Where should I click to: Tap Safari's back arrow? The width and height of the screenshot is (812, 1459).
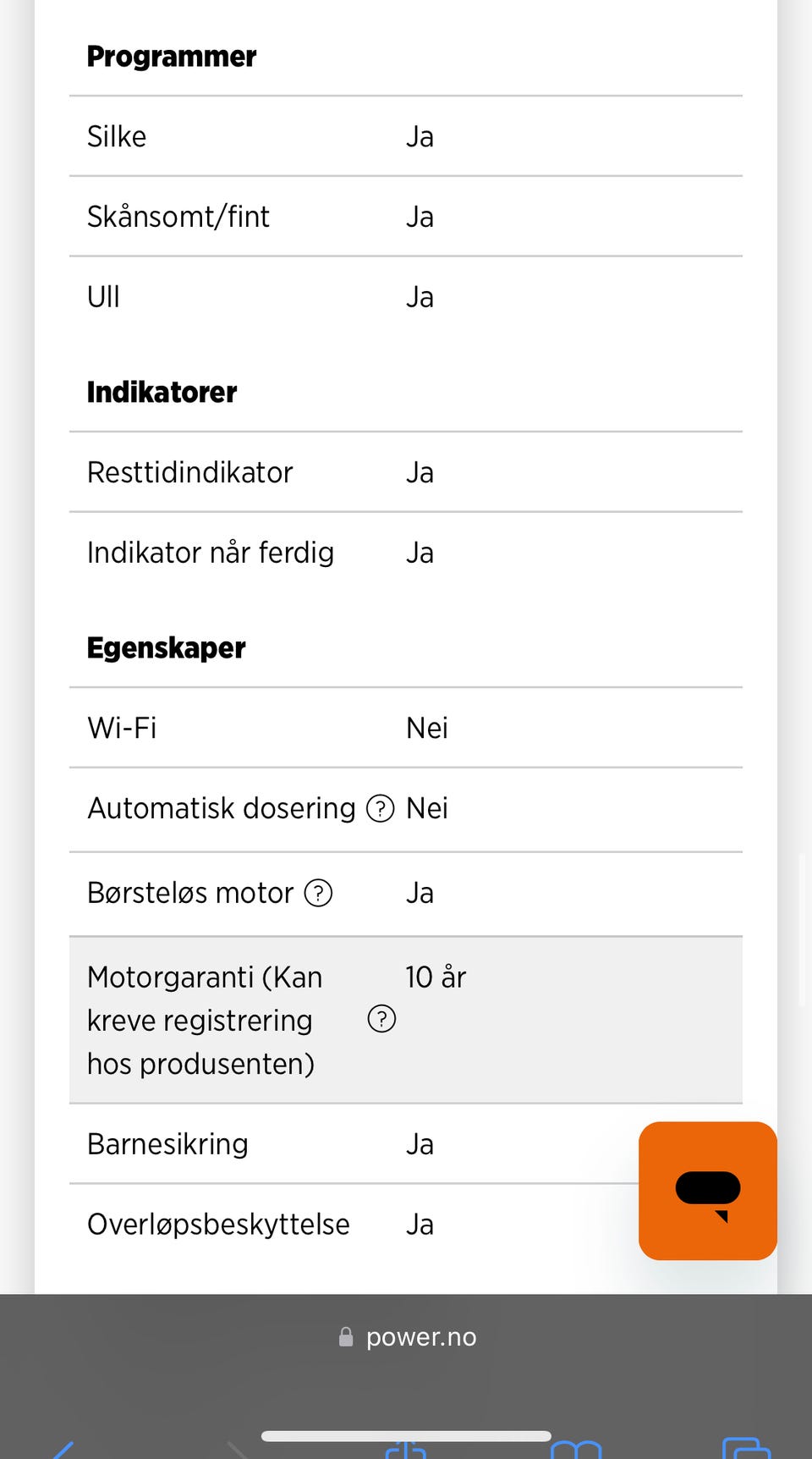pos(63,1449)
